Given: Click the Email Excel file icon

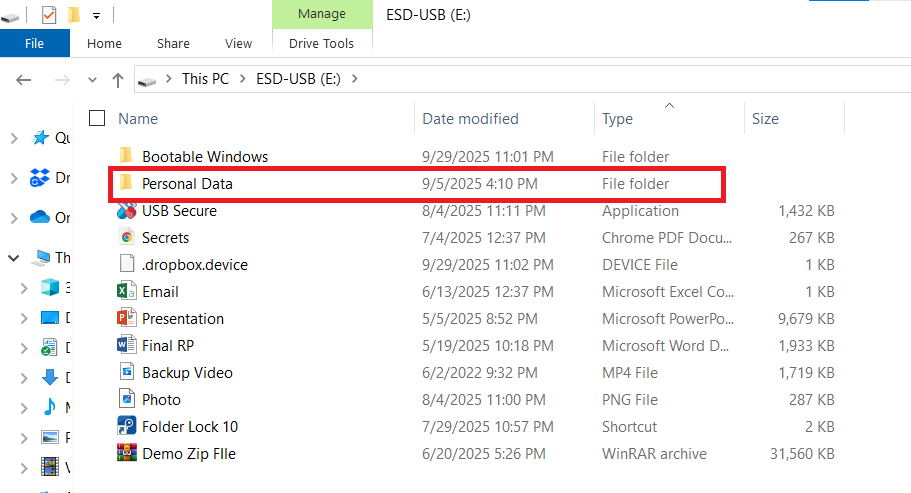Looking at the screenshot, I should 127,291.
